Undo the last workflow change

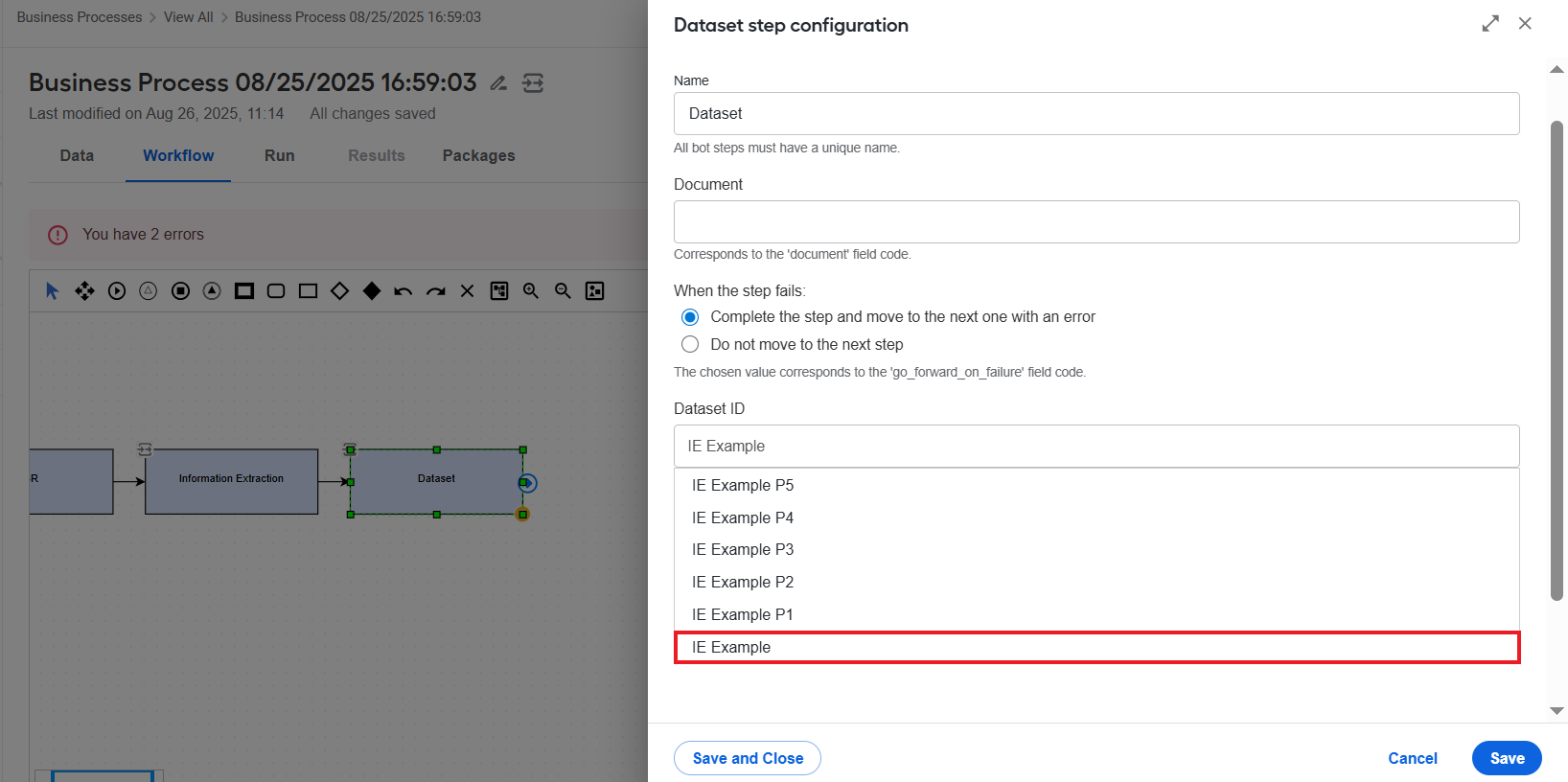click(404, 291)
